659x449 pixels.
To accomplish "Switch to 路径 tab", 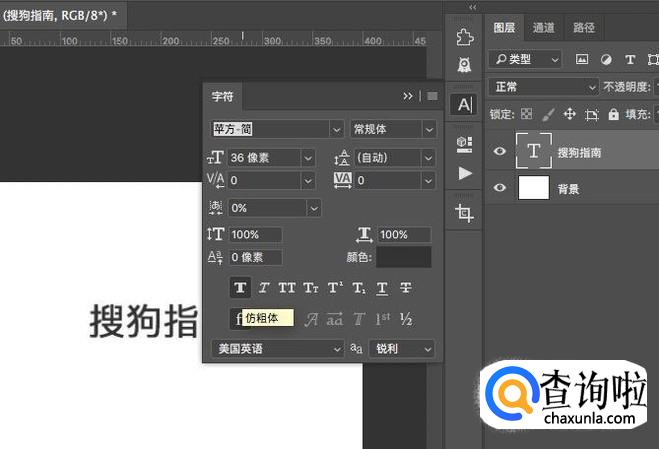I will [x=584, y=28].
